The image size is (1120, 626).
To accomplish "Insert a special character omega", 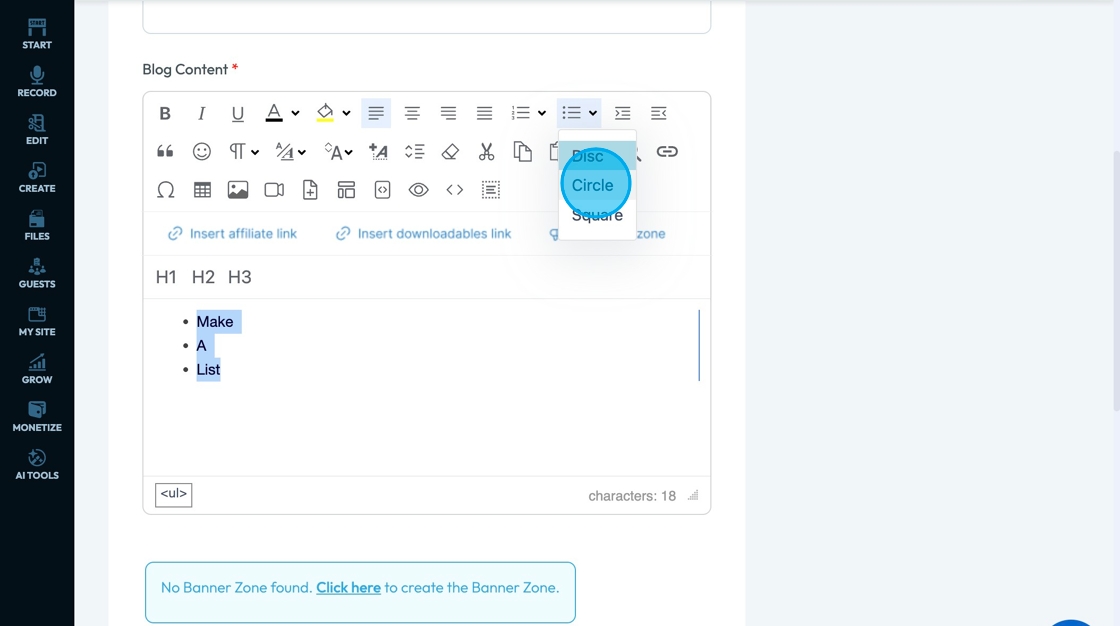I will tap(165, 190).
